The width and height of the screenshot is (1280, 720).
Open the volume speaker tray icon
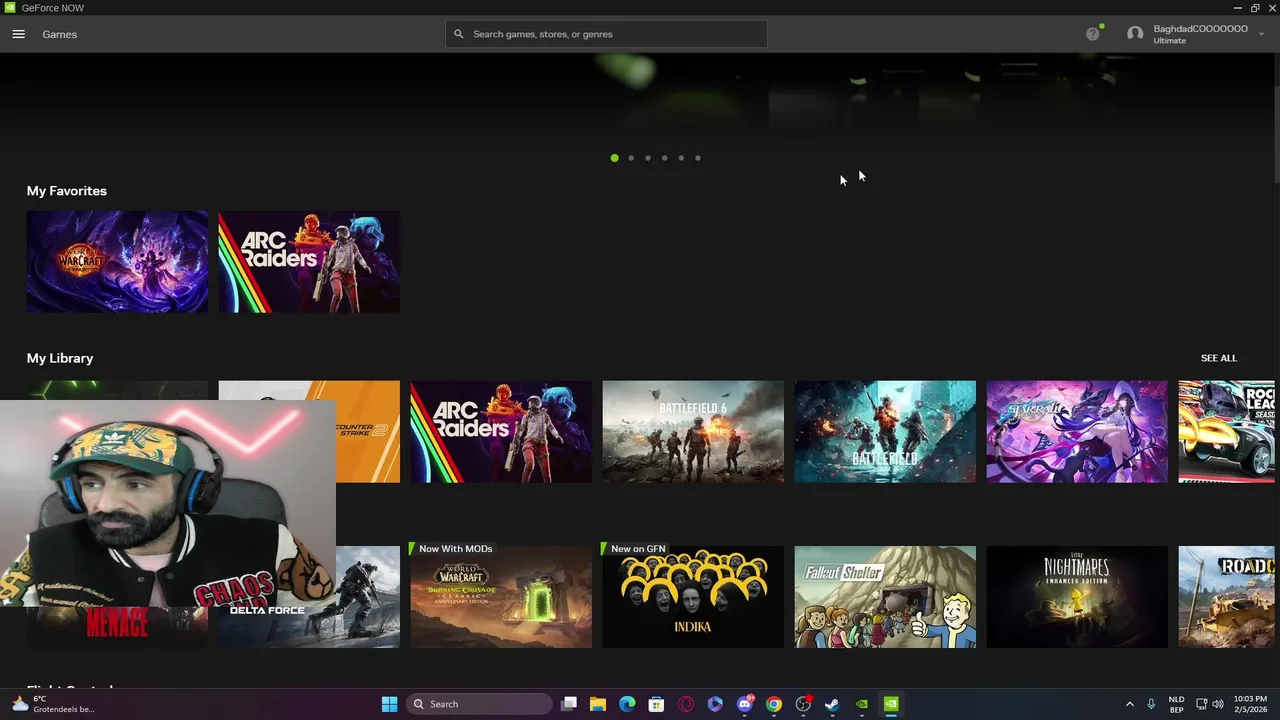tap(1218, 704)
